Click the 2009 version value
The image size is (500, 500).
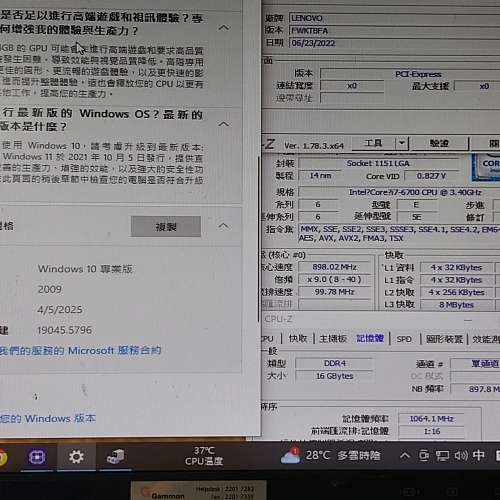click(x=50, y=289)
